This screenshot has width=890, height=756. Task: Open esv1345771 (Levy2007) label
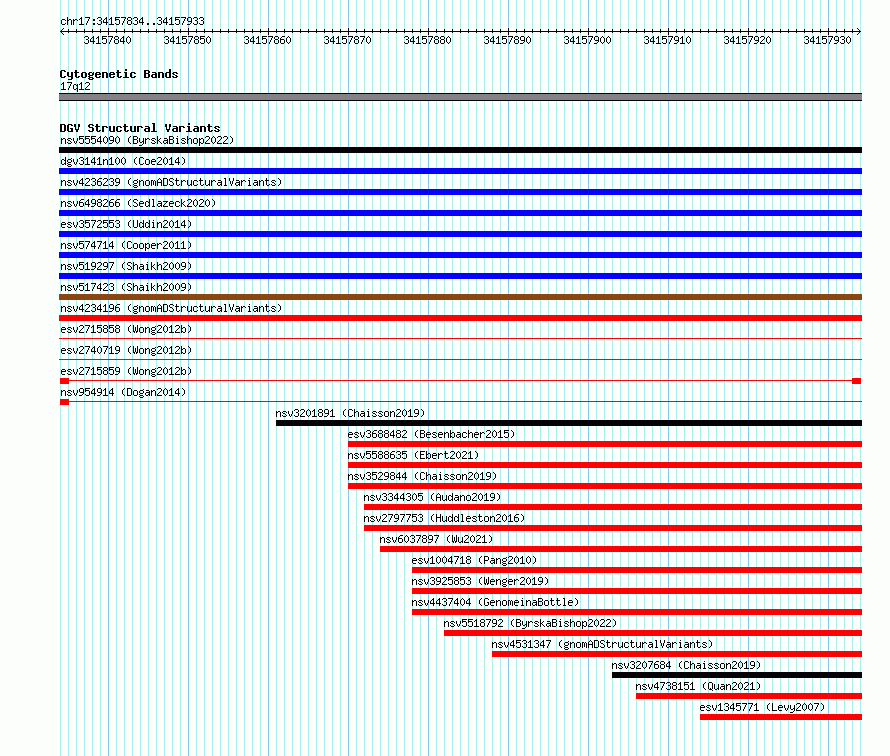pyautogui.click(x=762, y=707)
